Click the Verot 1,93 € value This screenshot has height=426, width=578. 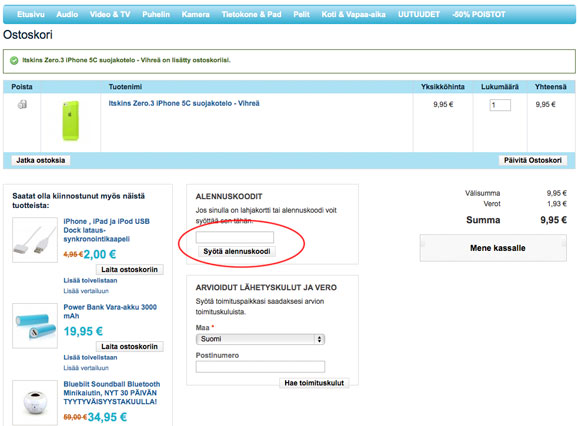pyautogui.click(x=557, y=204)
